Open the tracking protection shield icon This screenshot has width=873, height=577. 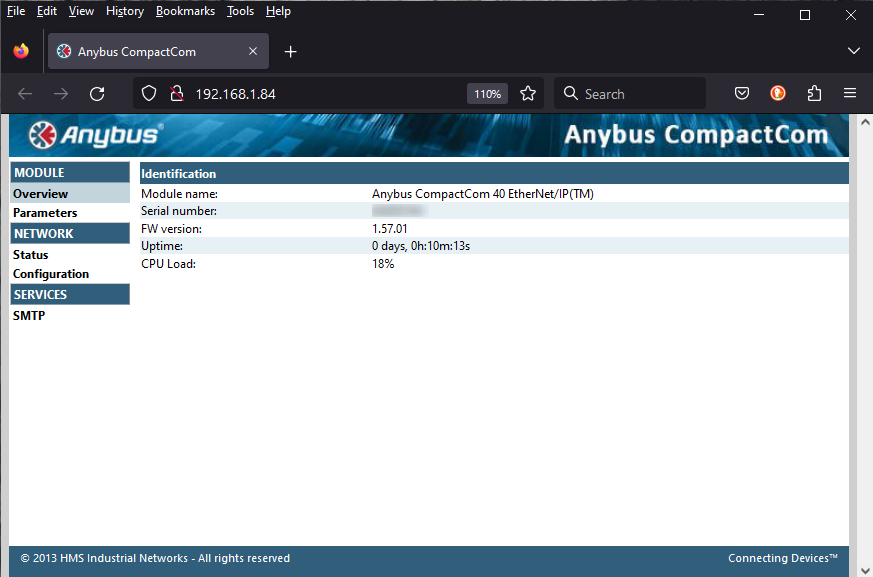click(x=149, y=94)
